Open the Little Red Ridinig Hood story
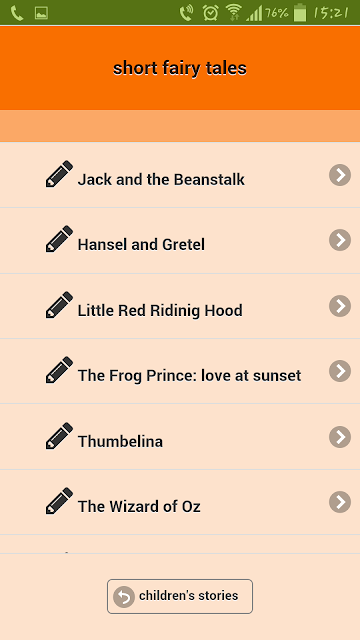The width and height of the screenshot is (360, 640). pyautogui.click(x=180, y=306)
